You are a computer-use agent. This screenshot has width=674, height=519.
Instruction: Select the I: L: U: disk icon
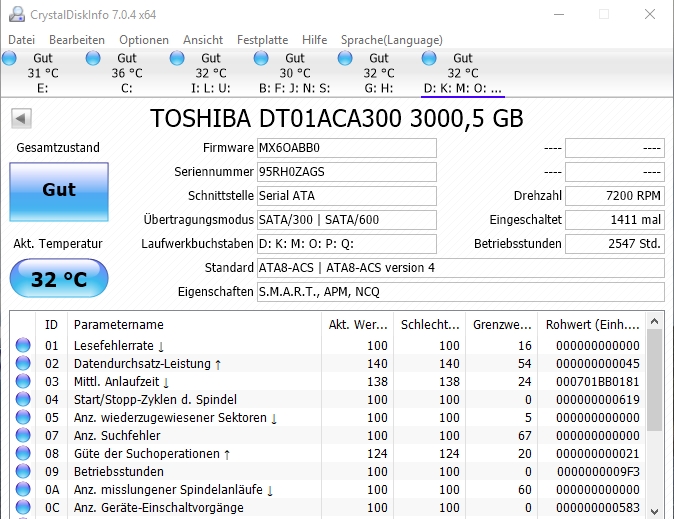click(x=177, y=58)
